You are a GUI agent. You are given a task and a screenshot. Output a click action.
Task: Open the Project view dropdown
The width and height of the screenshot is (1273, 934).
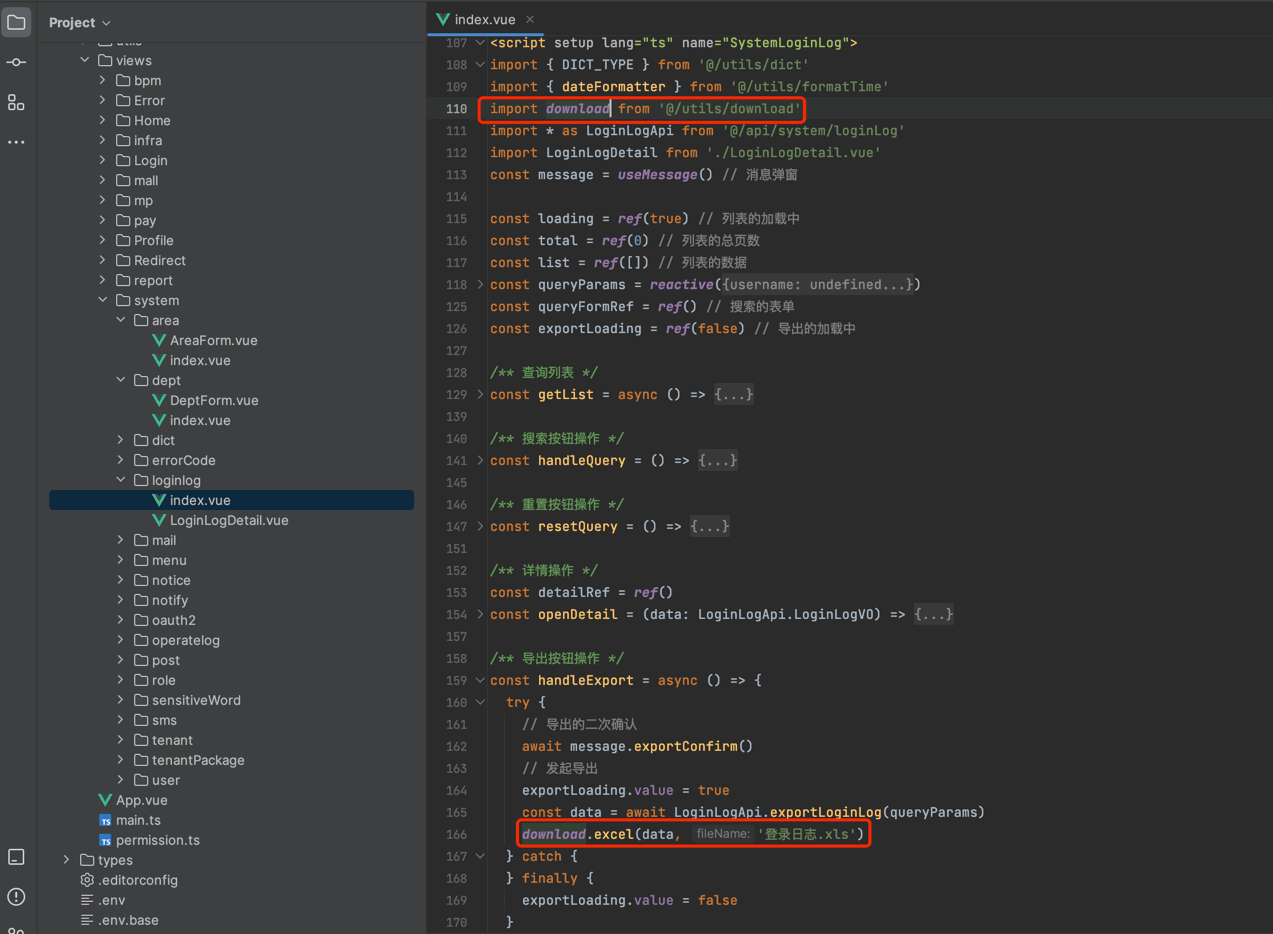tap(80, 22)
